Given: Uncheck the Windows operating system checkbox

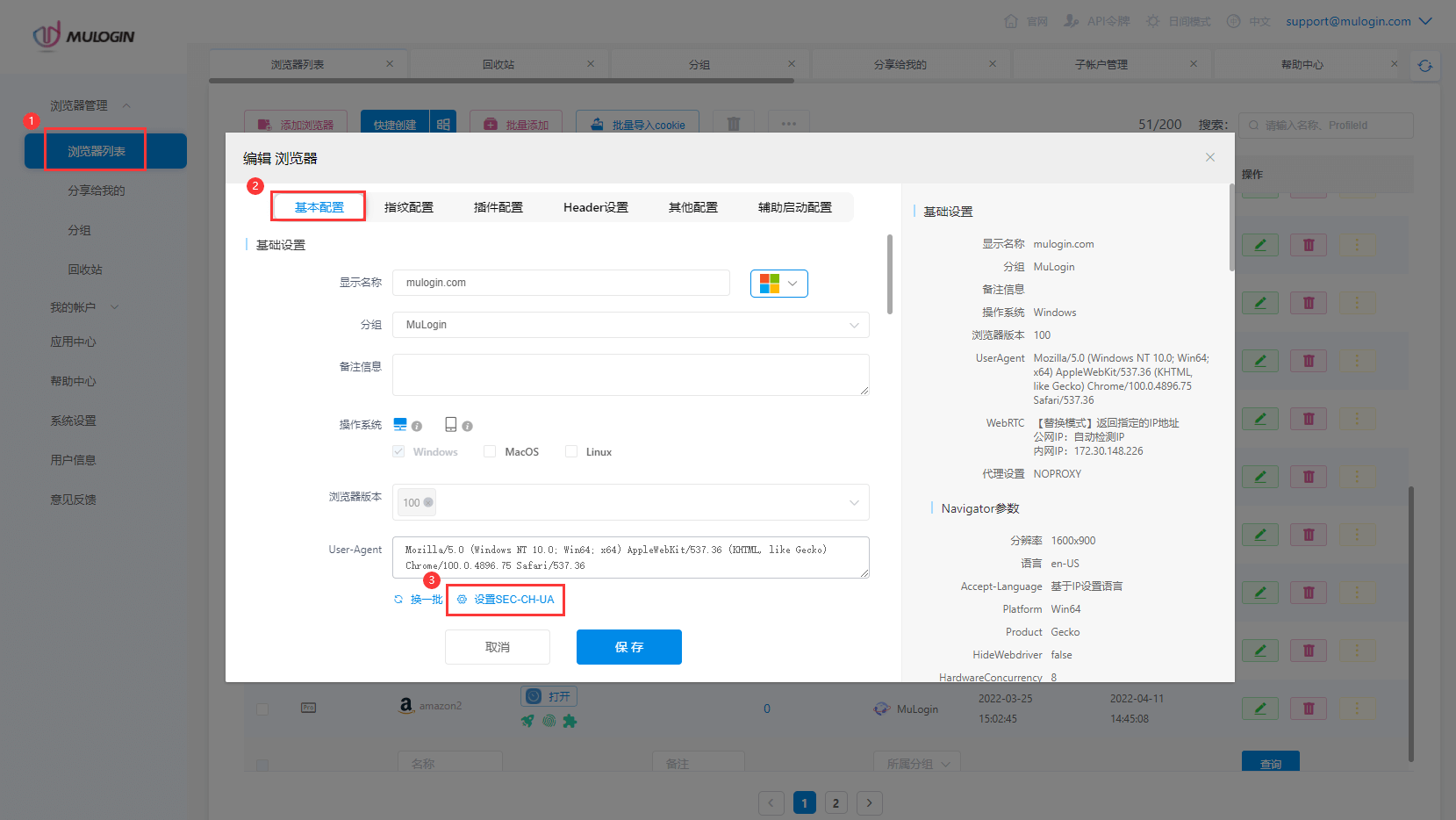Looking at the screenshot, I should tap(398, 451).
